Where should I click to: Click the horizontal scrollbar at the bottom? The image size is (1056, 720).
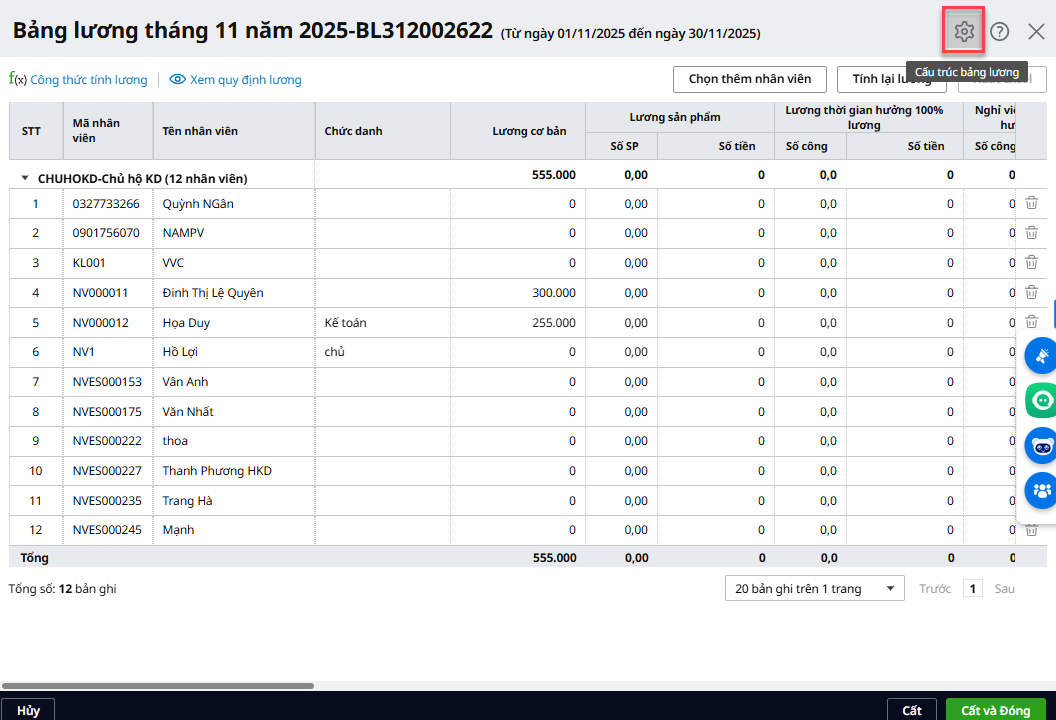158,686
